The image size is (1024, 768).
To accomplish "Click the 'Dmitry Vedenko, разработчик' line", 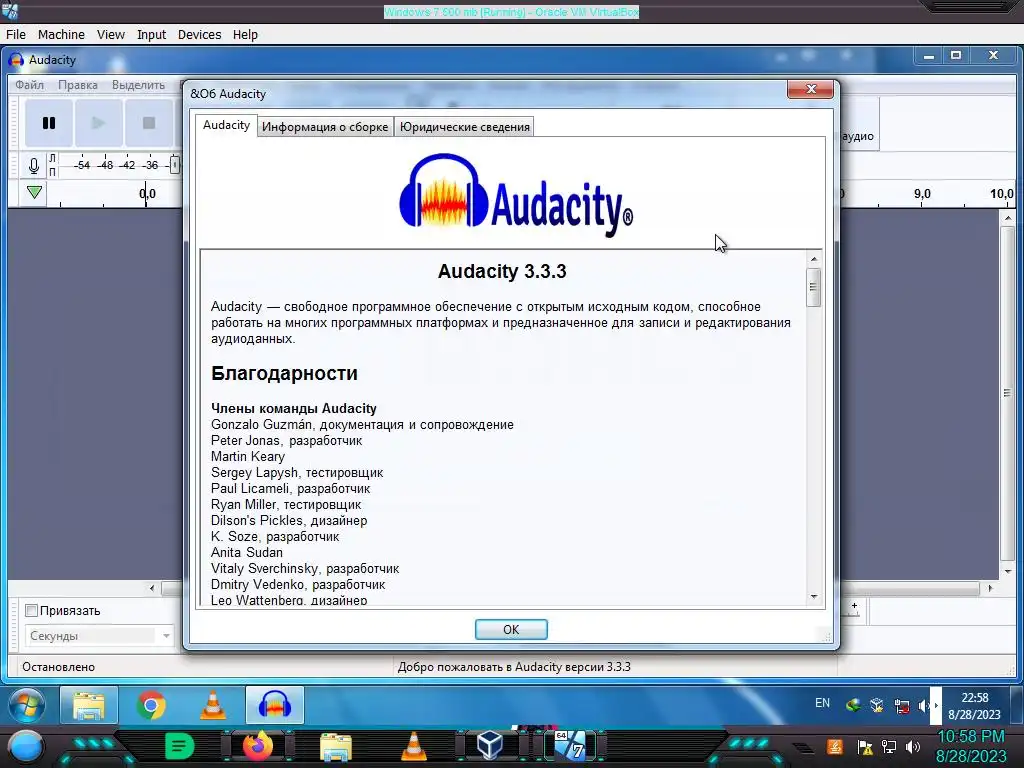I will click(x=298, y=584).
